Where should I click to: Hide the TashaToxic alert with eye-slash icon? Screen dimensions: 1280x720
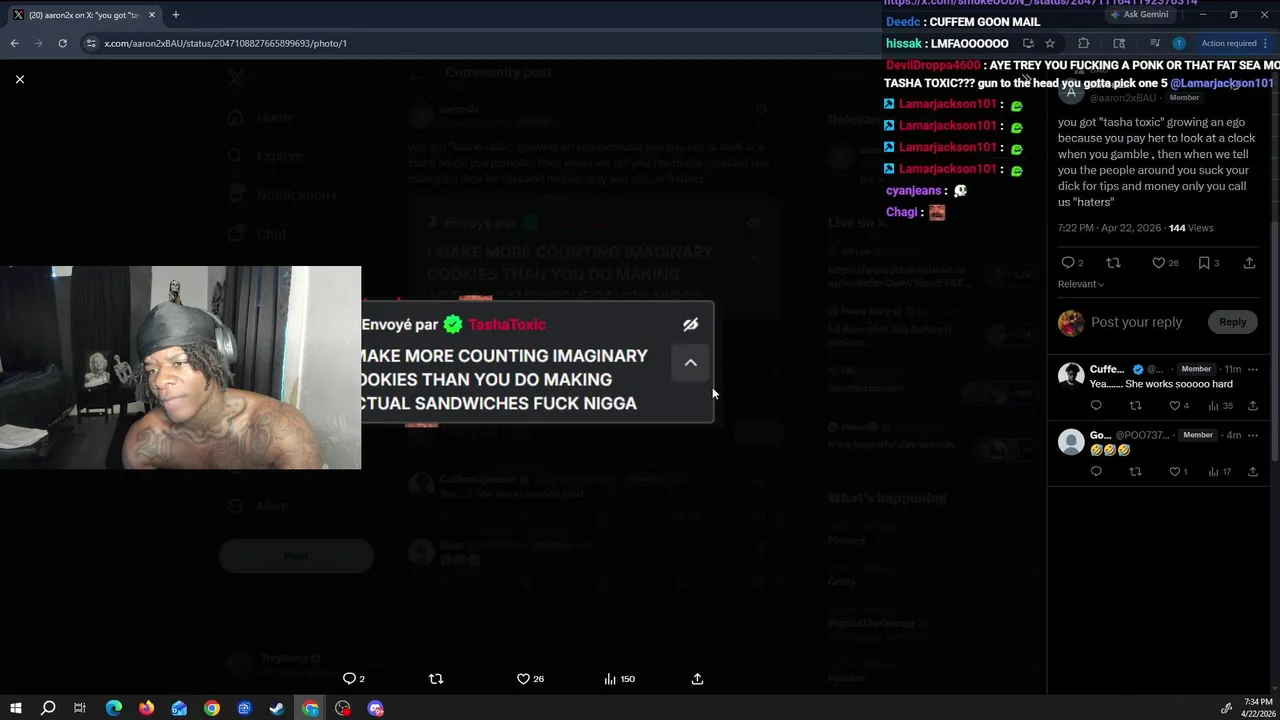(690, 324)
